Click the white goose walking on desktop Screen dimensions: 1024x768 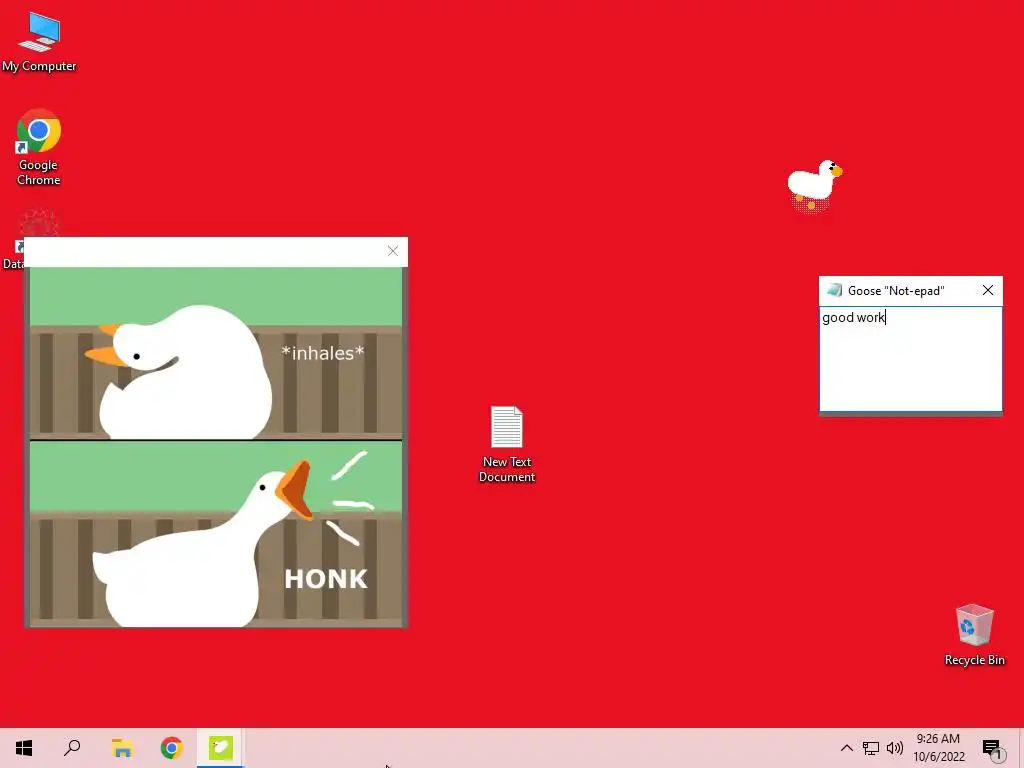(x=814, y=186)
